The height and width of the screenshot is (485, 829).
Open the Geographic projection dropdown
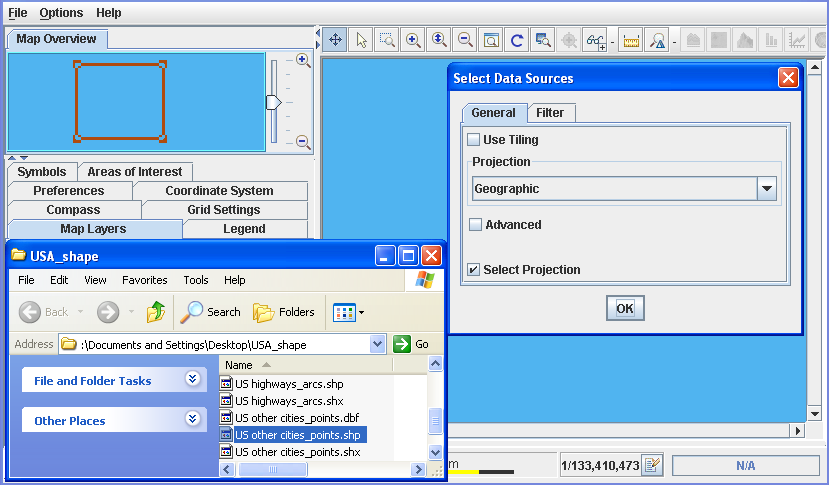(767, 189)
